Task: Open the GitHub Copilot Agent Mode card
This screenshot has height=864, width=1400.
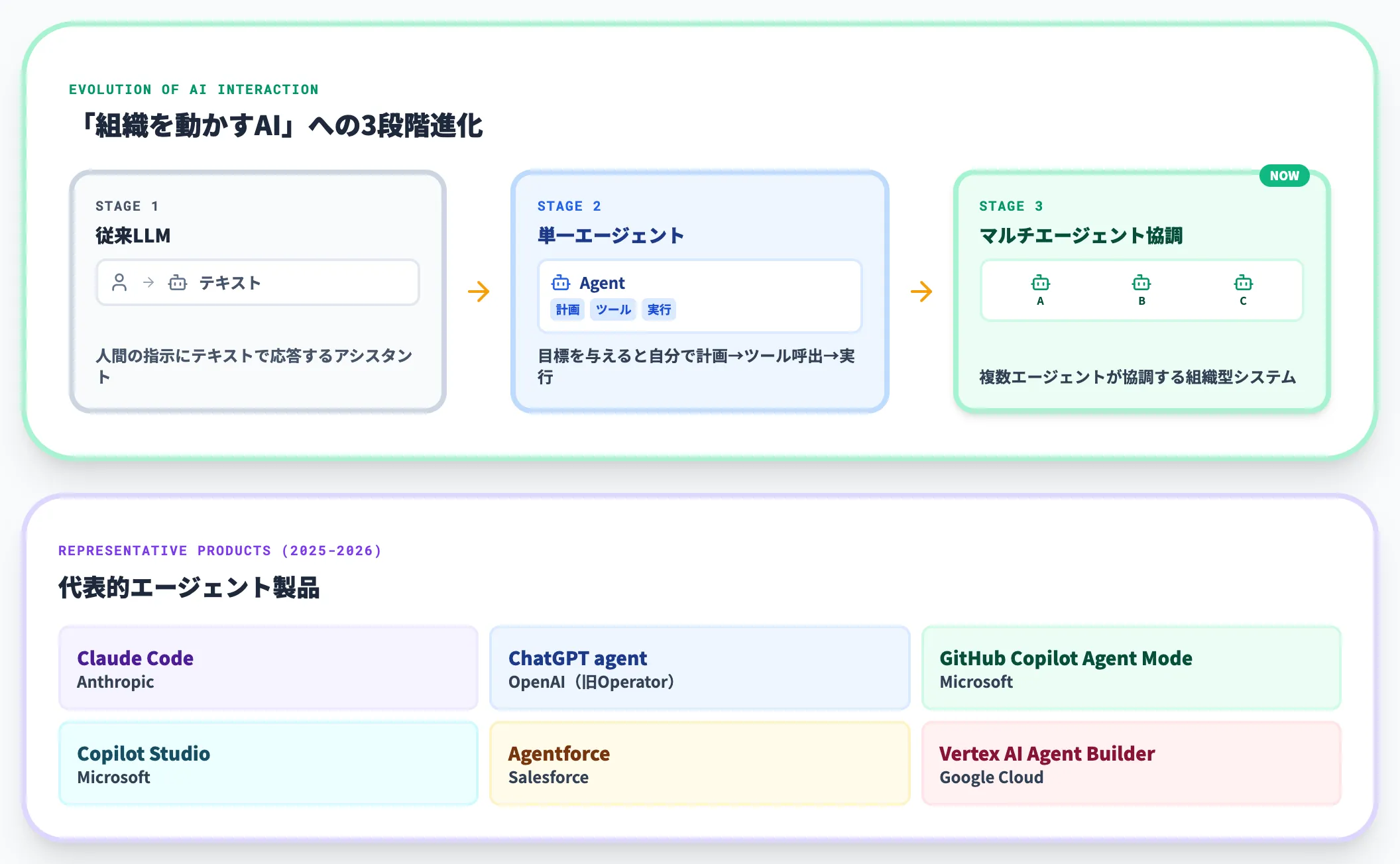Action: coord(1132,668)
